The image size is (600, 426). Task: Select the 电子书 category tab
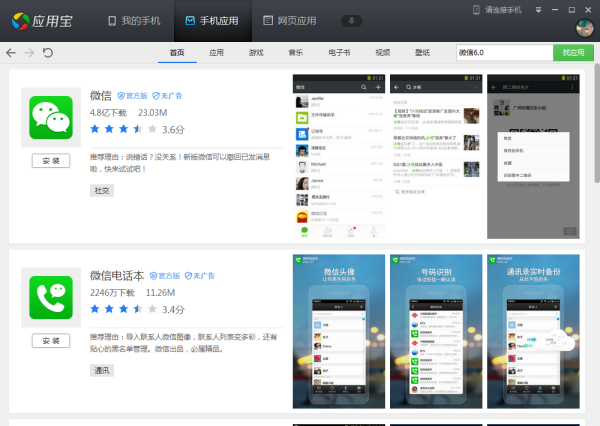339,52
